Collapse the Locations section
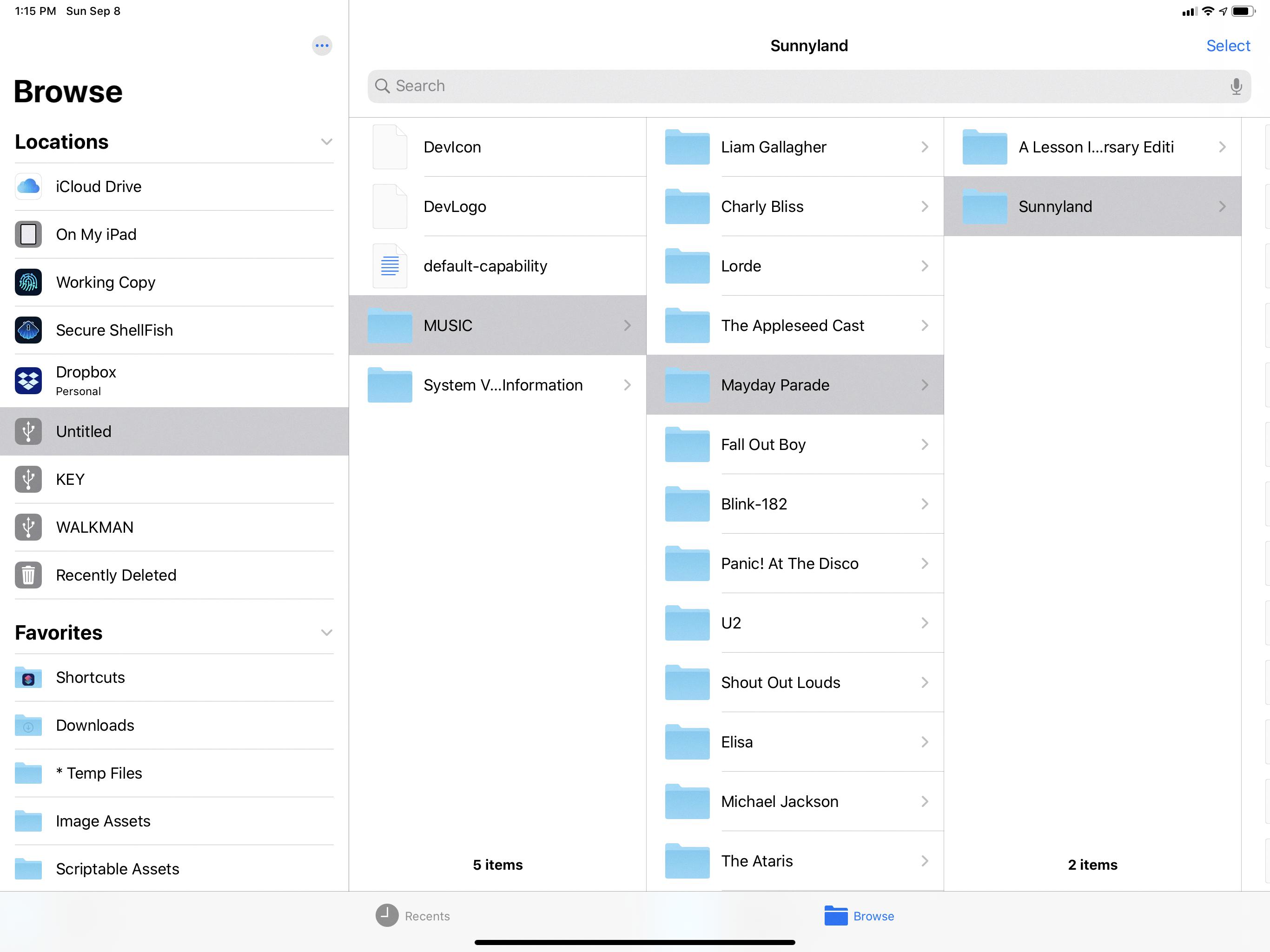The width and height of the screenshot is (1270, 952). coord(326,142)
